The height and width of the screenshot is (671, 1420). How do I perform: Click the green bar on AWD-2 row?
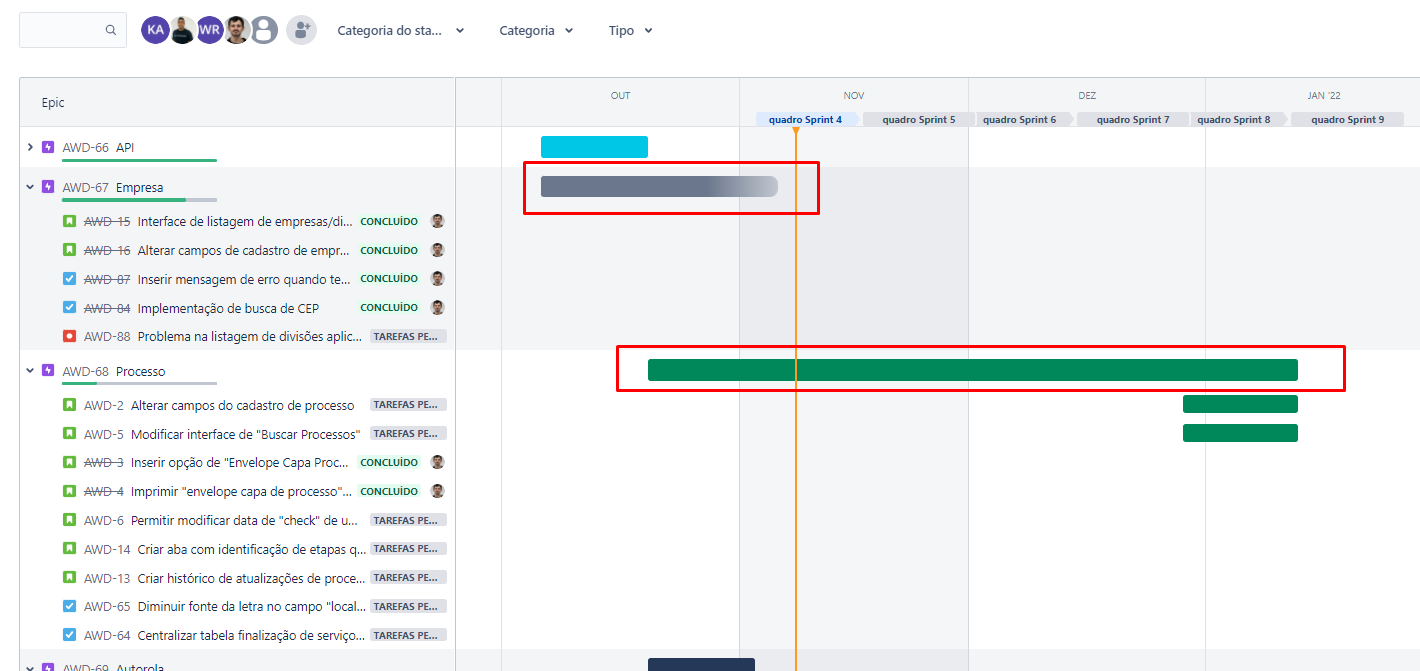(1240, 404)
